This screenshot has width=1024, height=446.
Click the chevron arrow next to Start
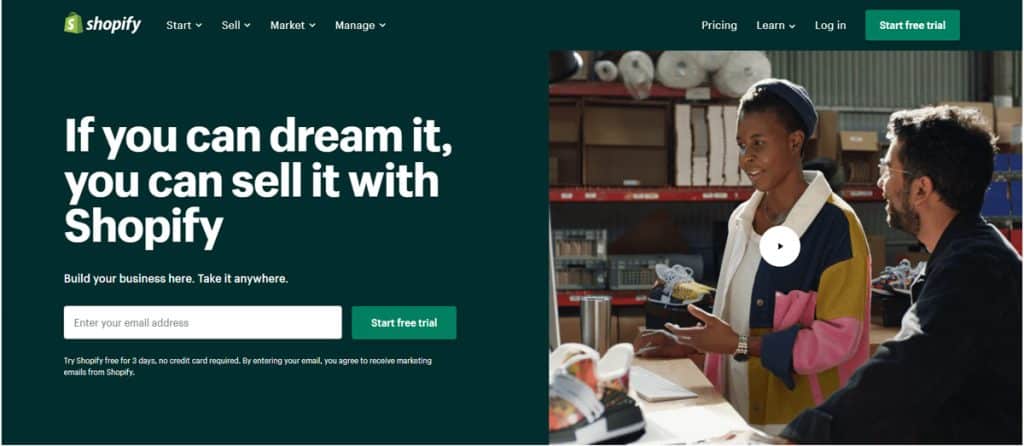point(199,25)
